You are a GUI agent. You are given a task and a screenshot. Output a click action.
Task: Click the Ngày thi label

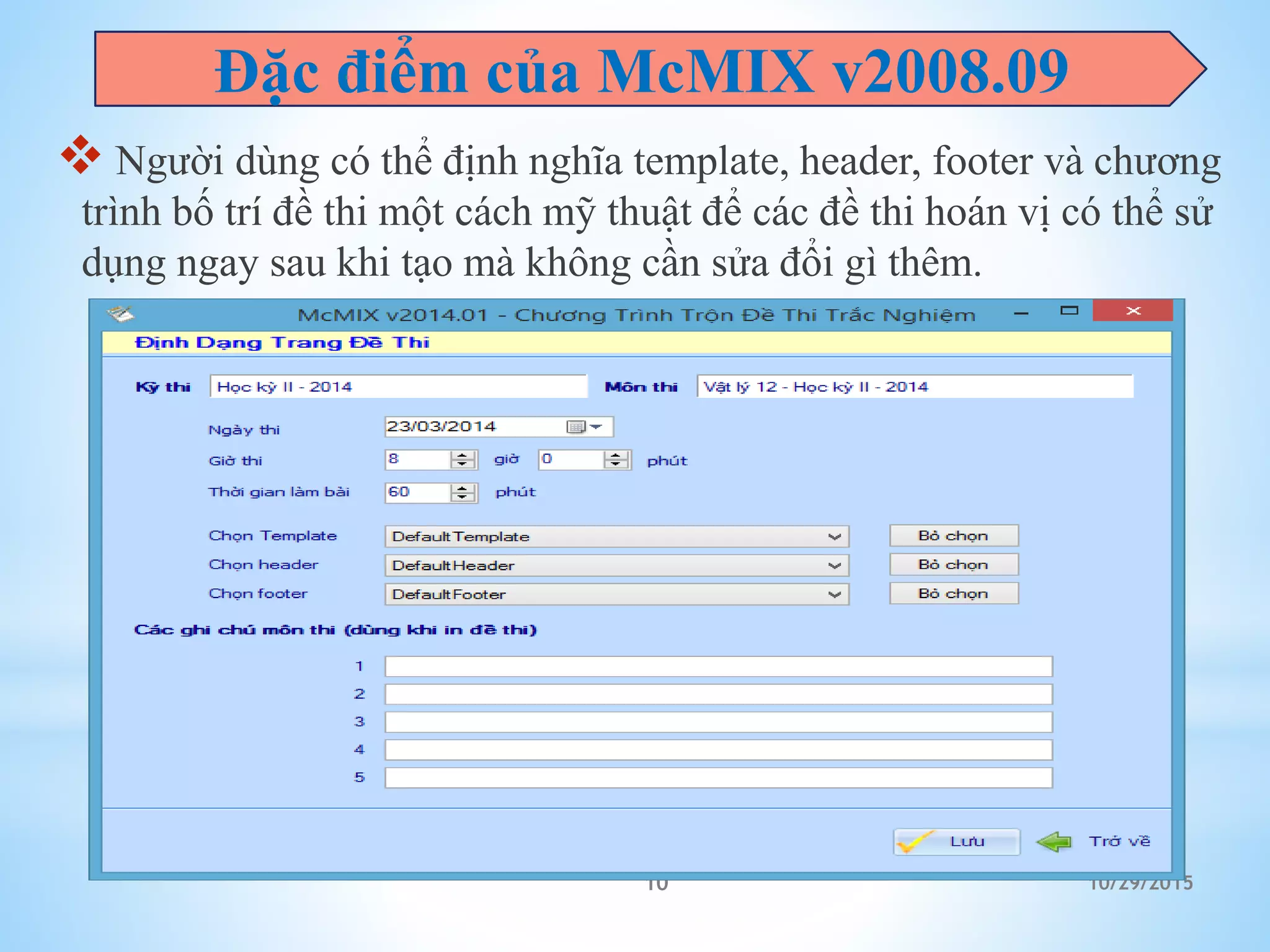click(244, 430)
